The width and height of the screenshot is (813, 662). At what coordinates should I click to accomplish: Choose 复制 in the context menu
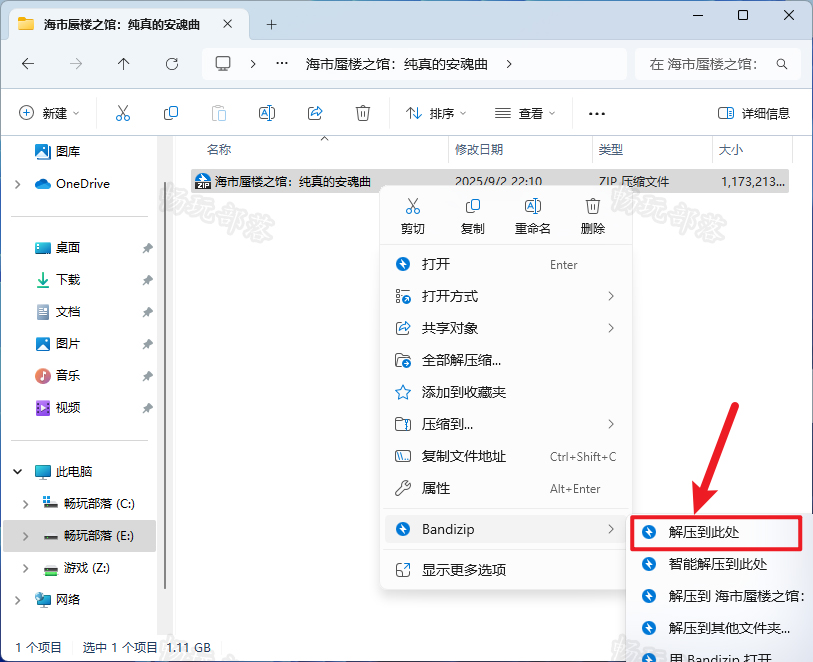[x=472, y=216]
